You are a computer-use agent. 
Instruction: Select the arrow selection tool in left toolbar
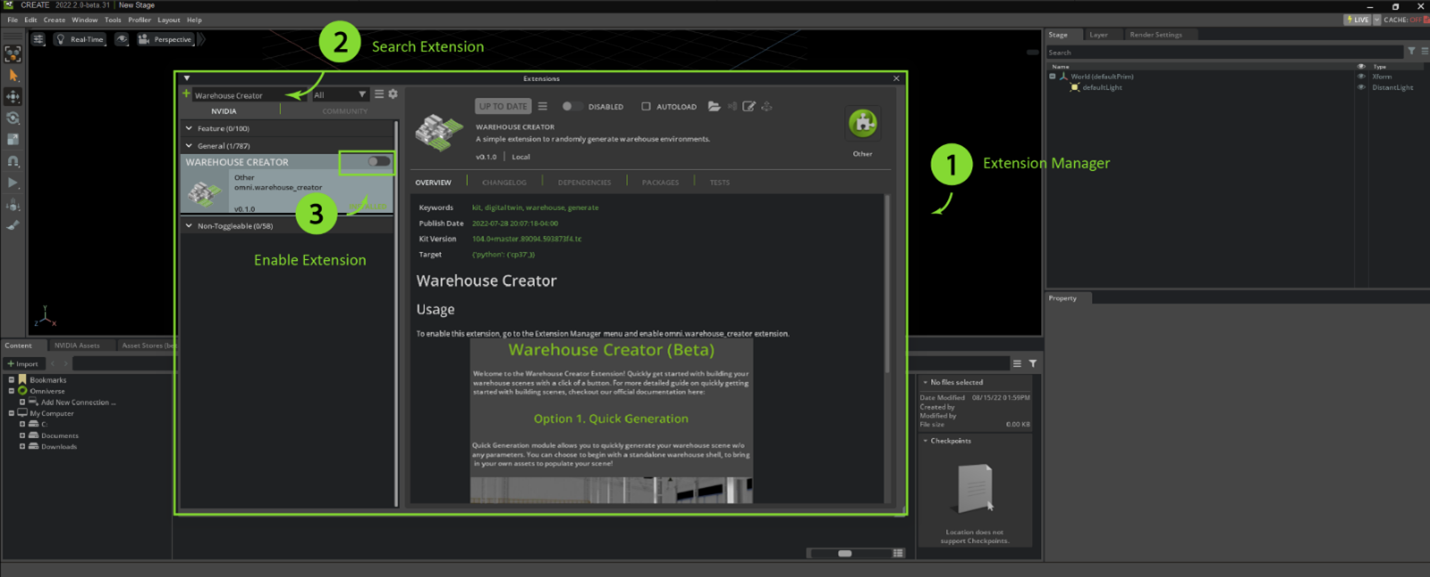(13, 75)
